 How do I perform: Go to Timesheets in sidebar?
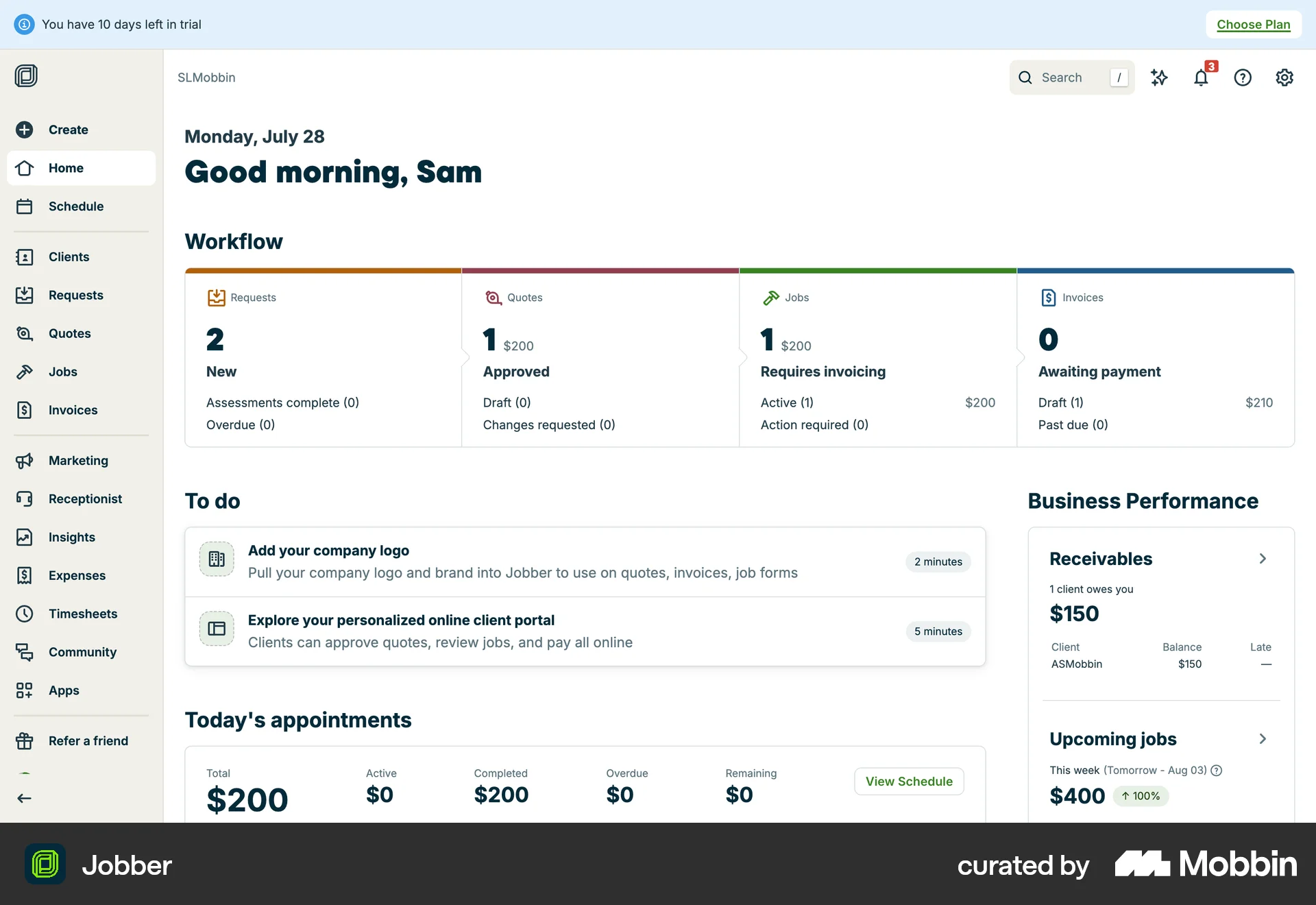[82, 614]
